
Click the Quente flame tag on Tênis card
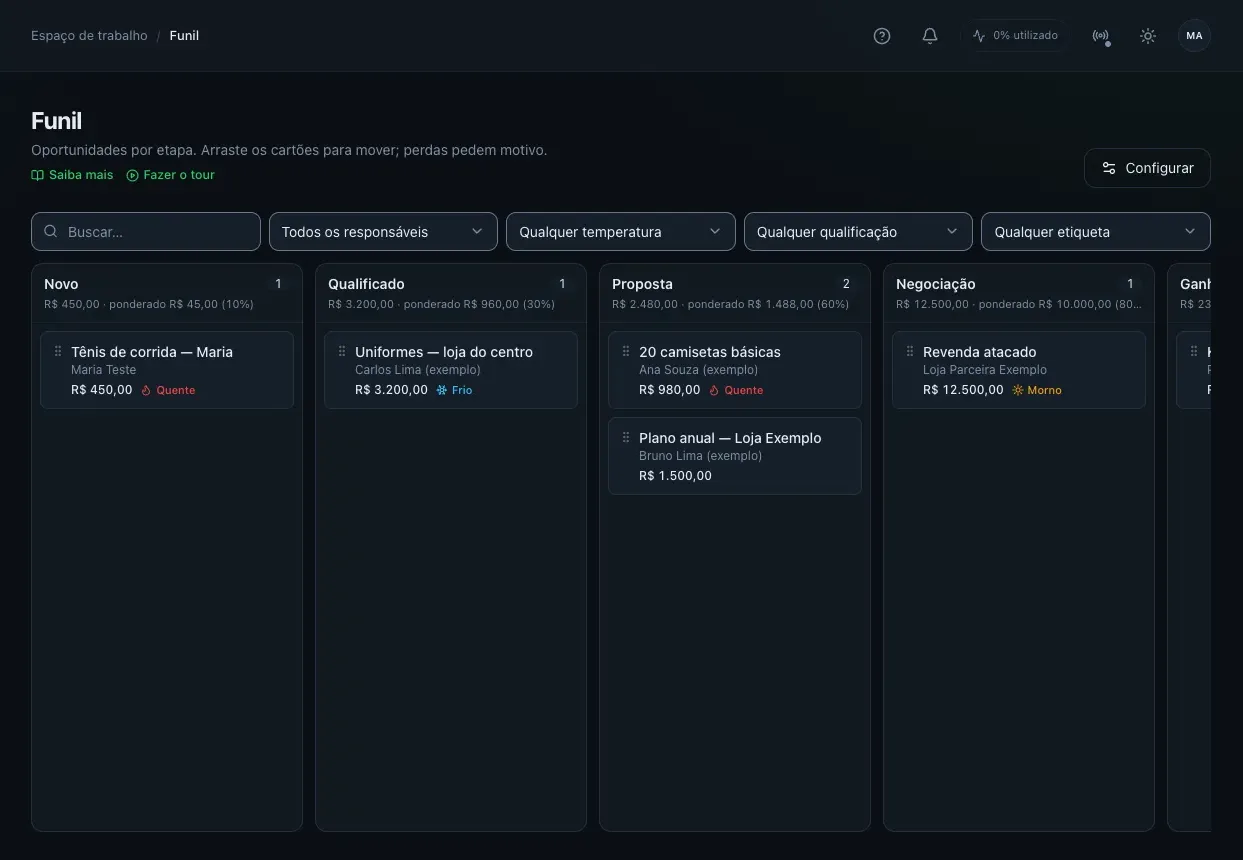click(168, 390)
